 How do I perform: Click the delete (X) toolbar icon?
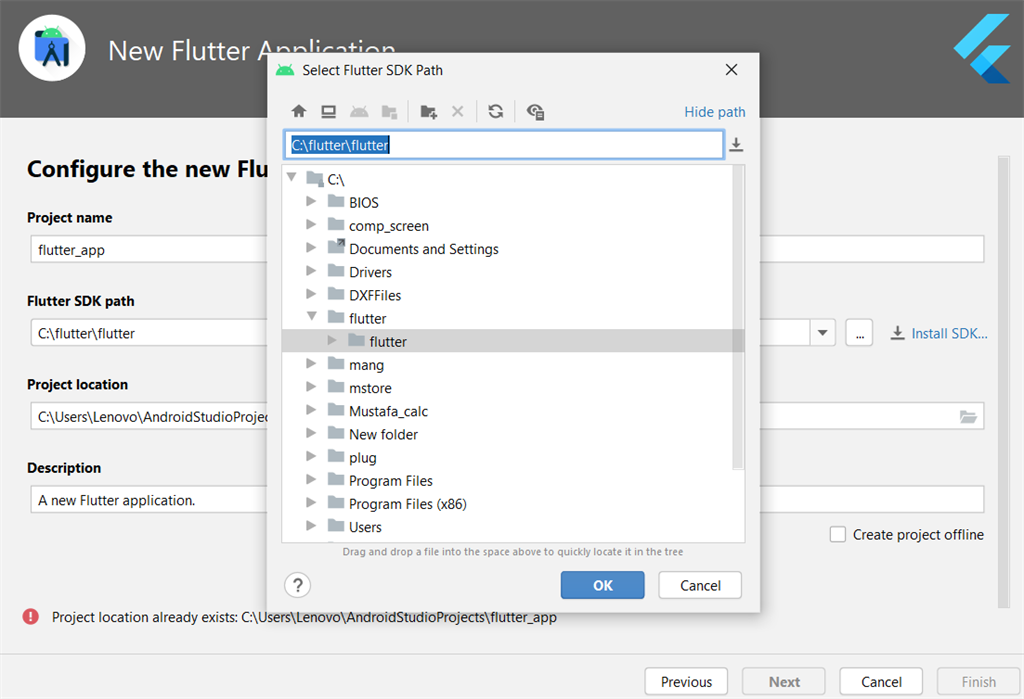pyautogui.click(x=458, y=112)
